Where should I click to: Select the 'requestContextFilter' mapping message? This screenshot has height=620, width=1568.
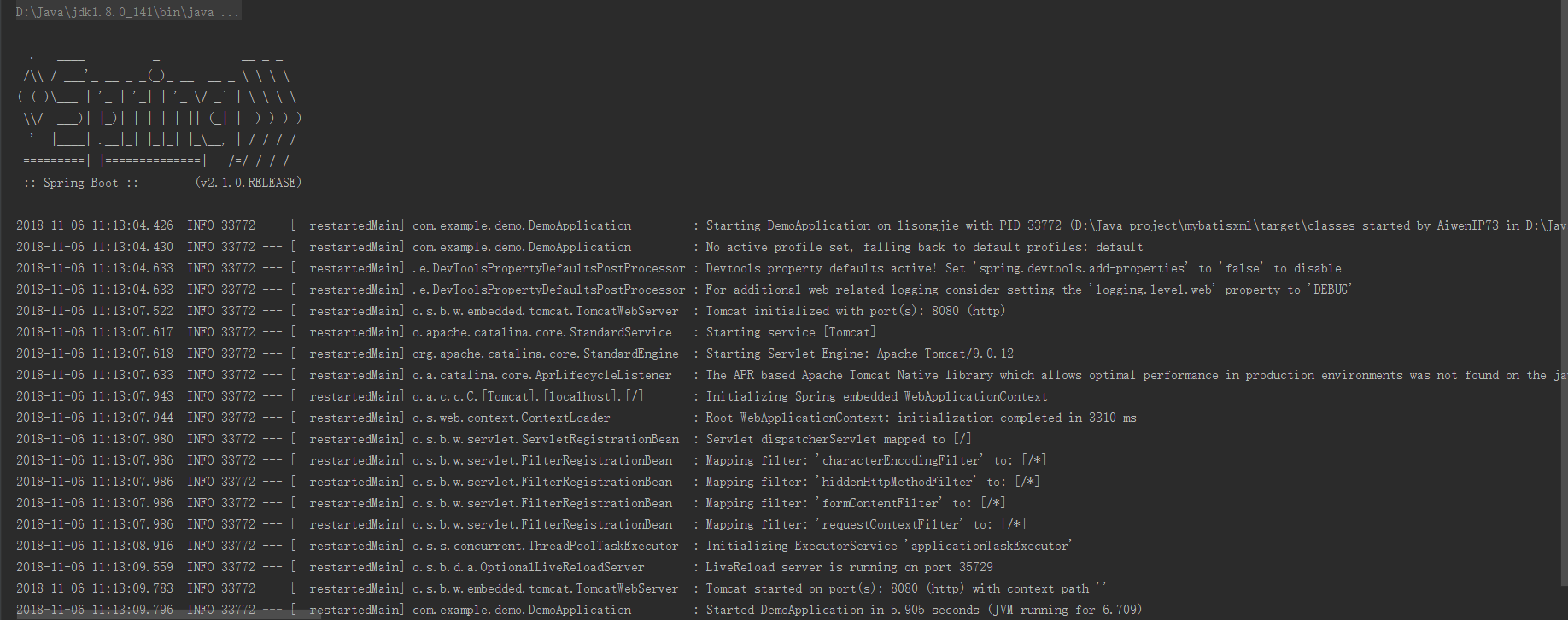click(x=866, y=524)
